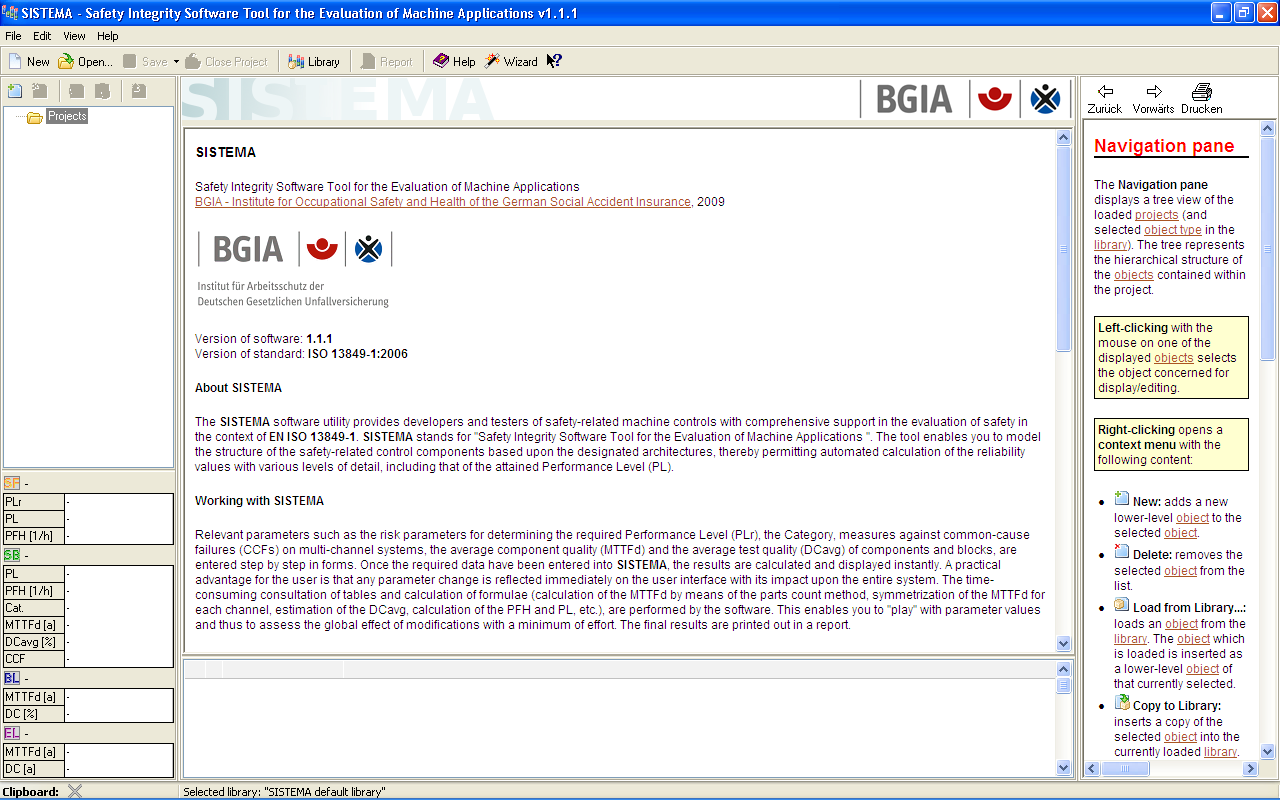This screenshot has height=800, width=1280.
Task: Click the PLr row label in SF table
Action: point(34,502)
